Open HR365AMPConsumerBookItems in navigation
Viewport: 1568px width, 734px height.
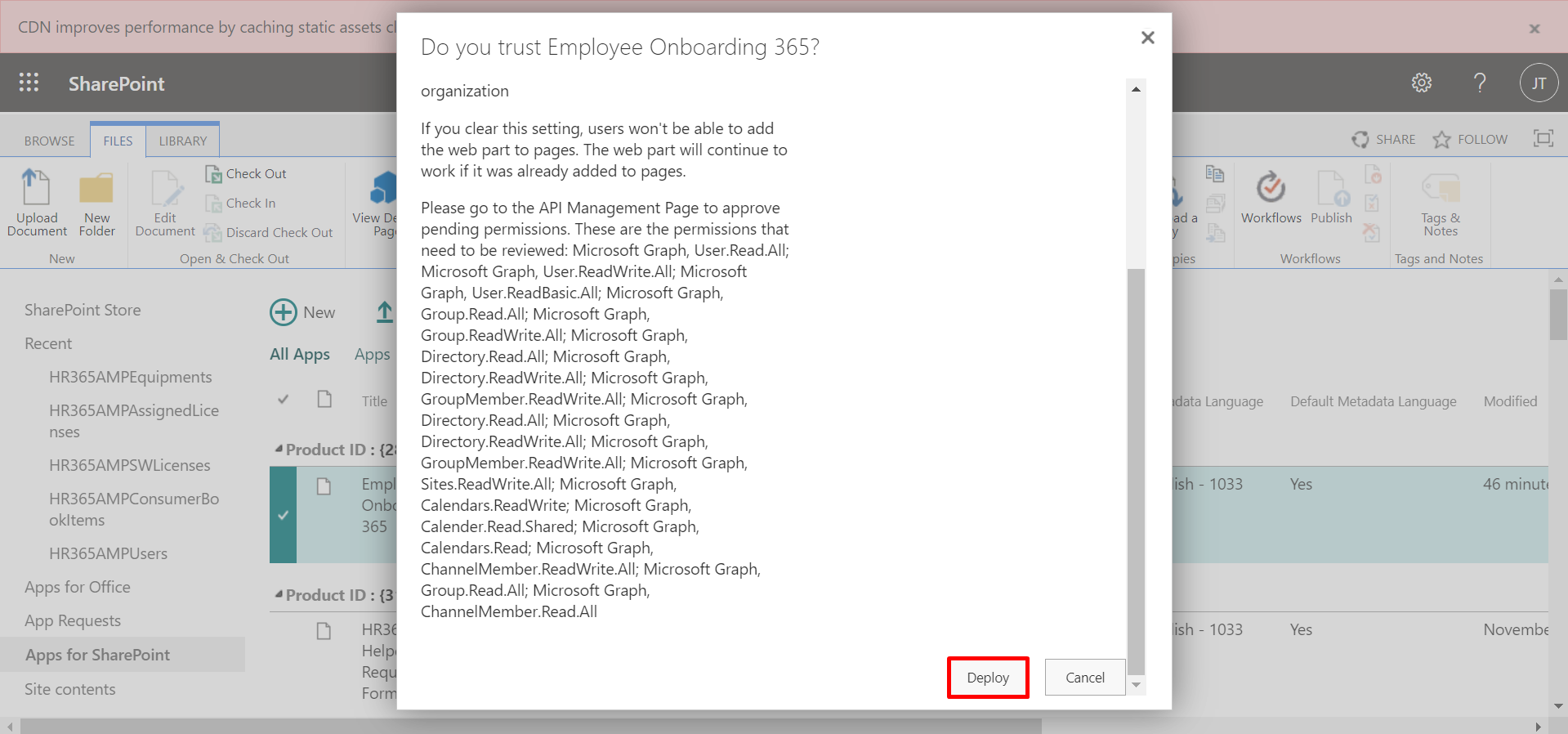pyautogui.click(x=134, y=509)
